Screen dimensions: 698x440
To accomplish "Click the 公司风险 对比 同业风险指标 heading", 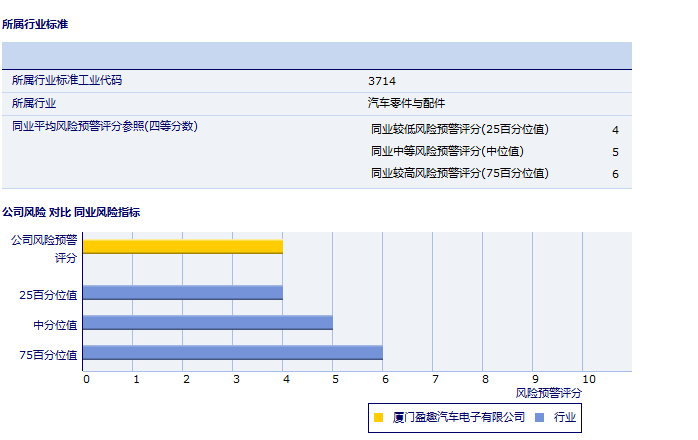I will pyautogui.click(x=71, y=212).
